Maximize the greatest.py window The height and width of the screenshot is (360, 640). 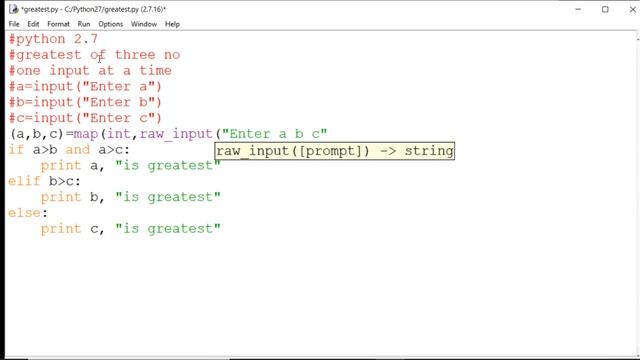coord(605,9)
